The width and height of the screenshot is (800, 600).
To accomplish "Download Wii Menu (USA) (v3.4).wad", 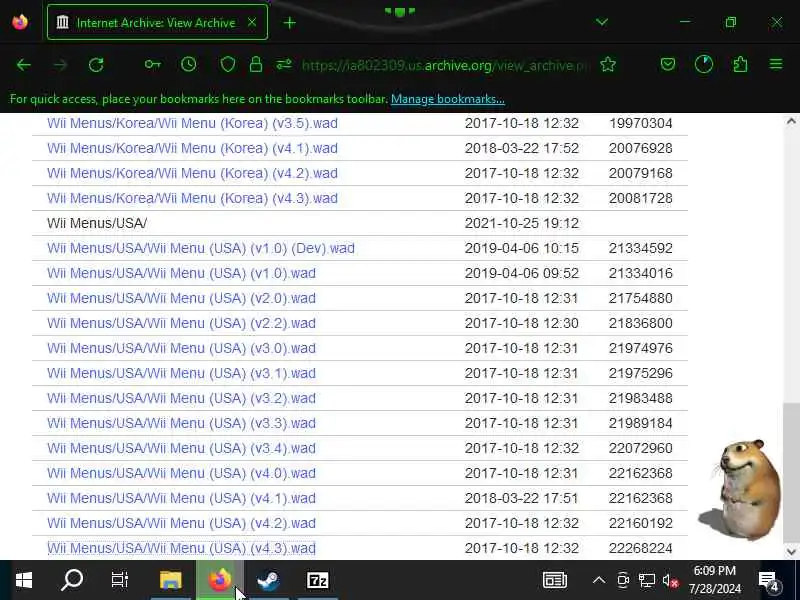I will (x=182, y=448).
